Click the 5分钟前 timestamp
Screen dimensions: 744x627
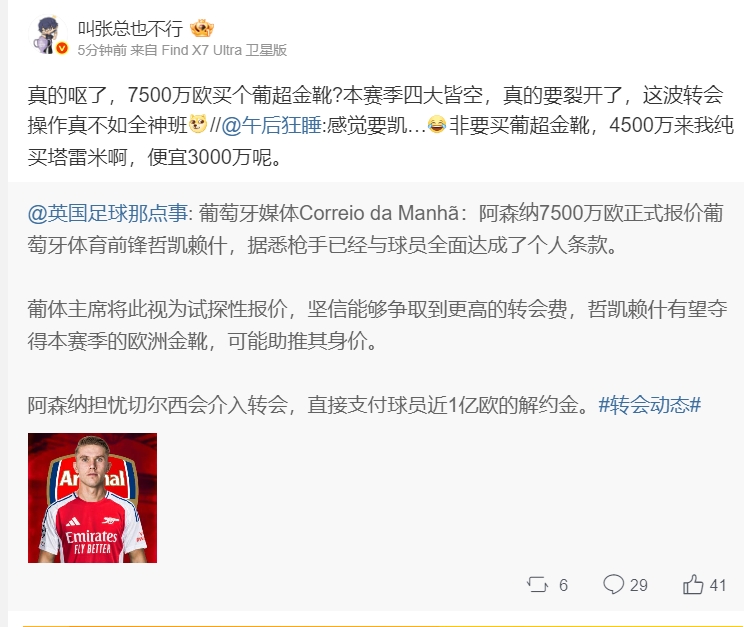[102, 50]
